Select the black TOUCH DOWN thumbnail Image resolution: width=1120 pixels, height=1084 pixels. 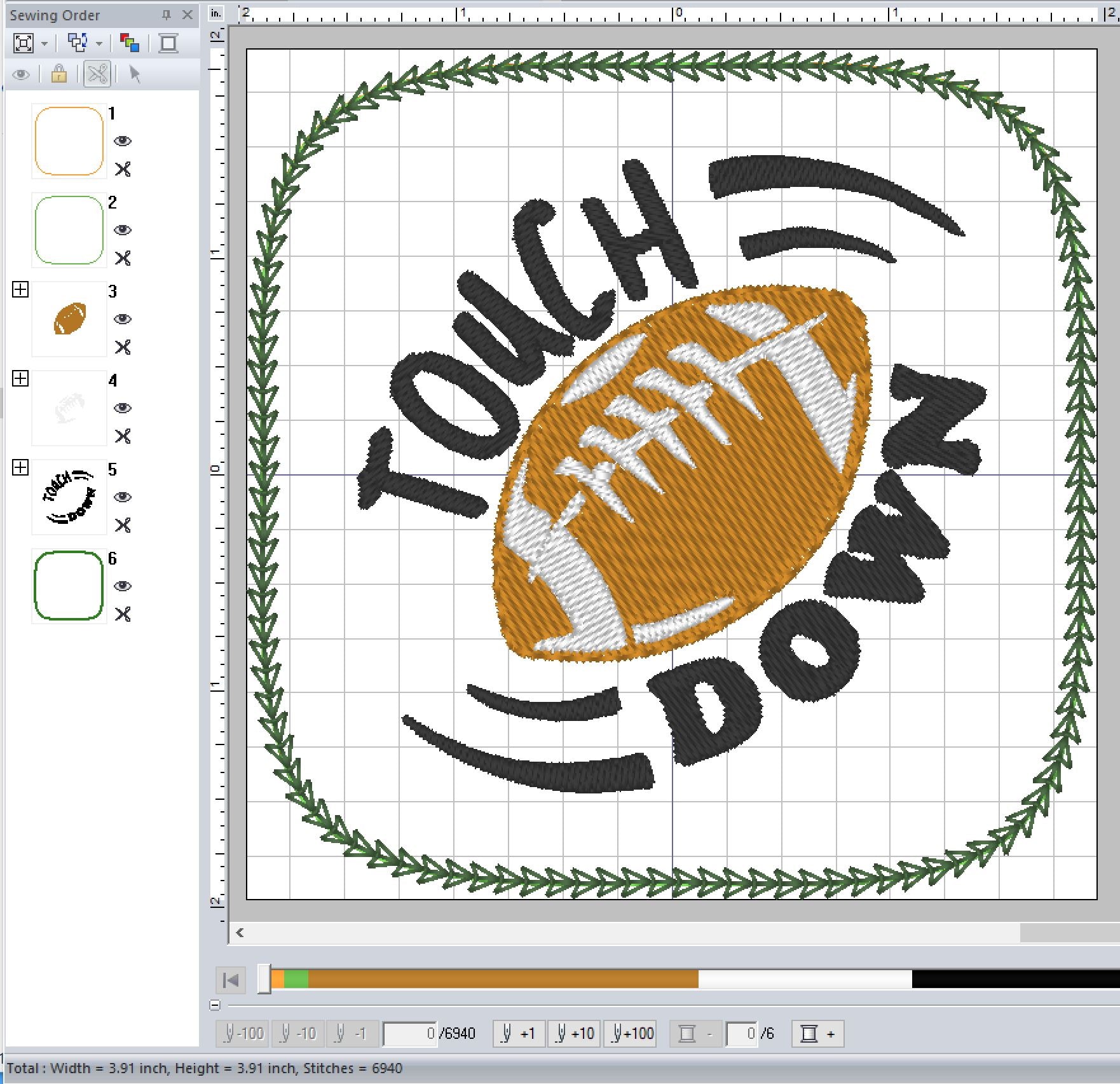coord(69,497)
